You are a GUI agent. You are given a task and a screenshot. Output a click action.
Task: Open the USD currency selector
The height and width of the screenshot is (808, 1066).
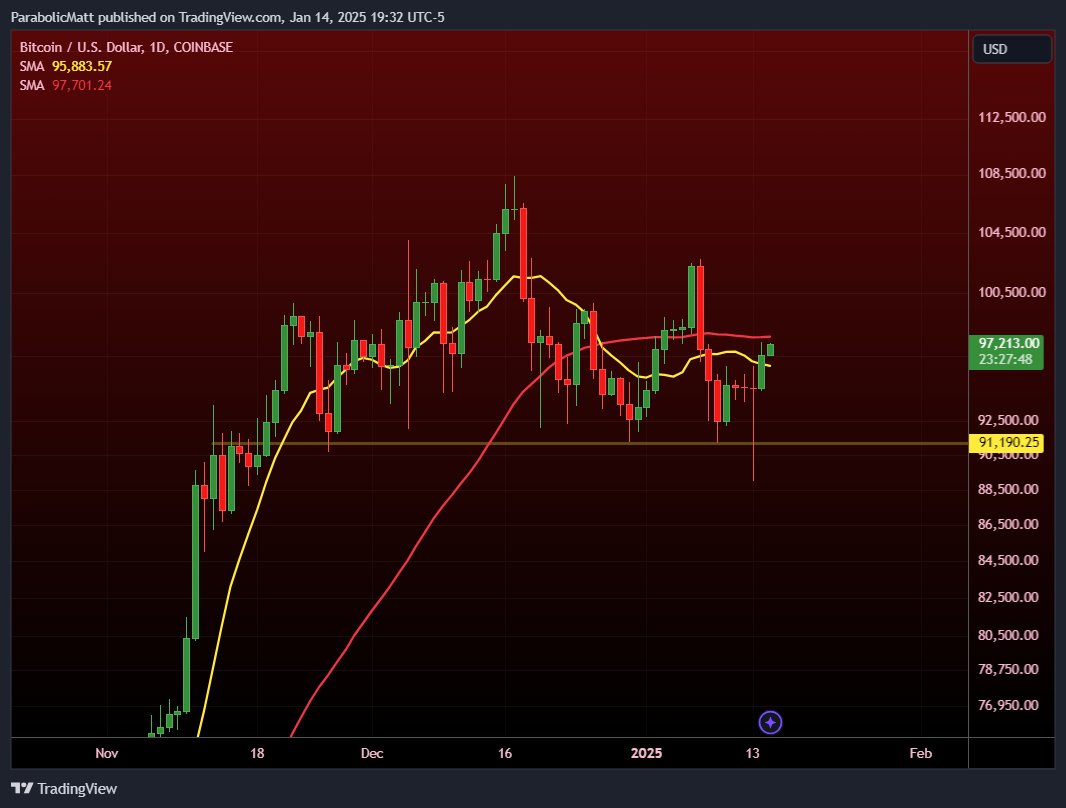click(1012, 49)
